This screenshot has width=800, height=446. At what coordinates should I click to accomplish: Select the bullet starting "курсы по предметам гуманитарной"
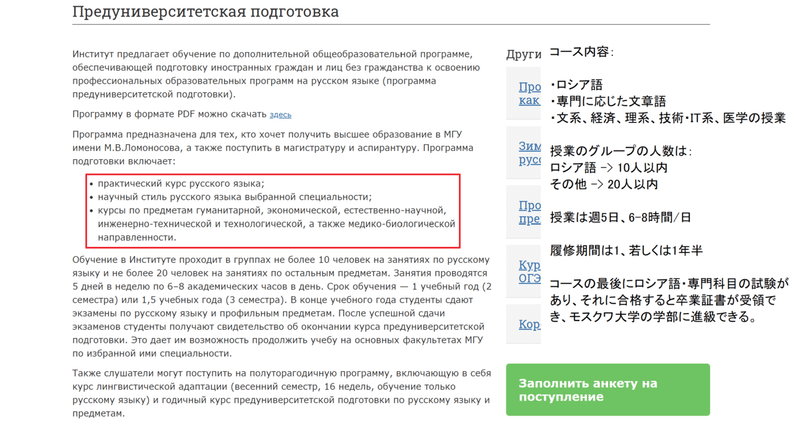276,224
